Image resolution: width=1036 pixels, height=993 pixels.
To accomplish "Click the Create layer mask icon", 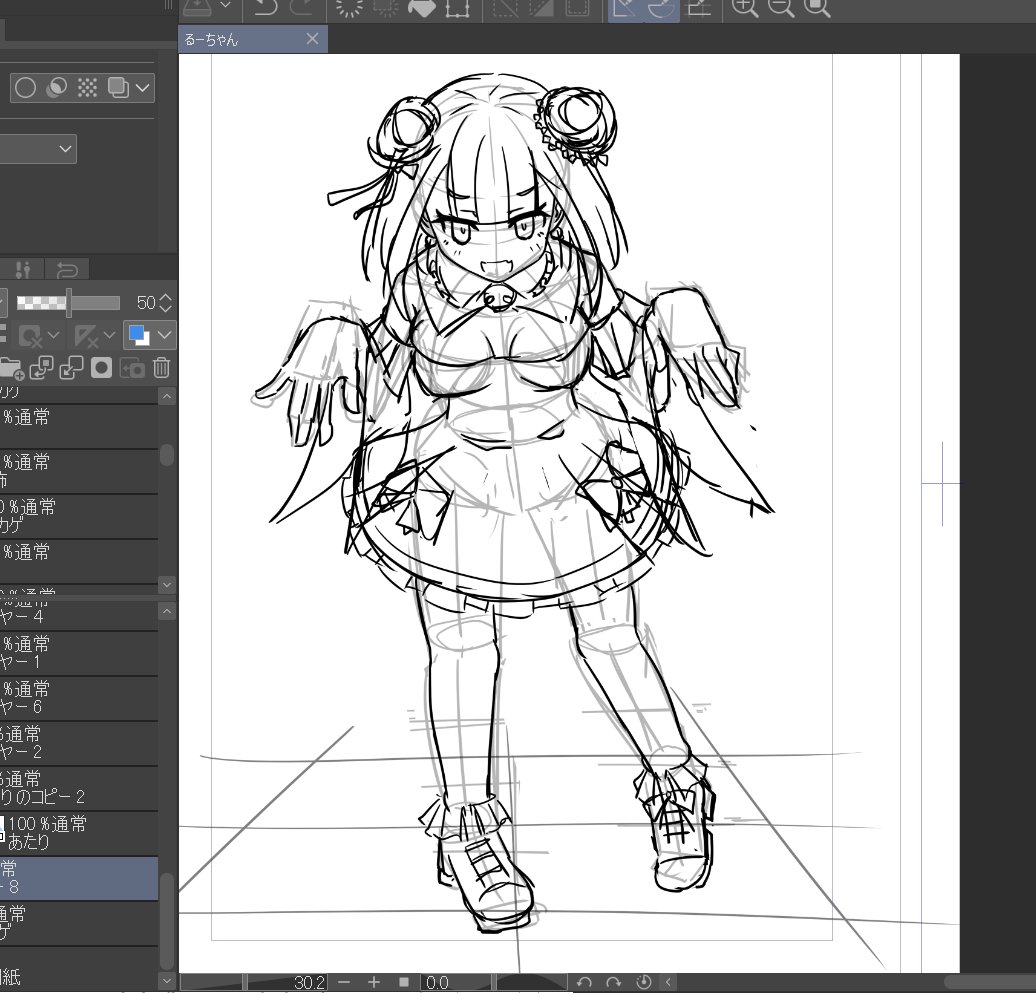I will pos(101,368).
